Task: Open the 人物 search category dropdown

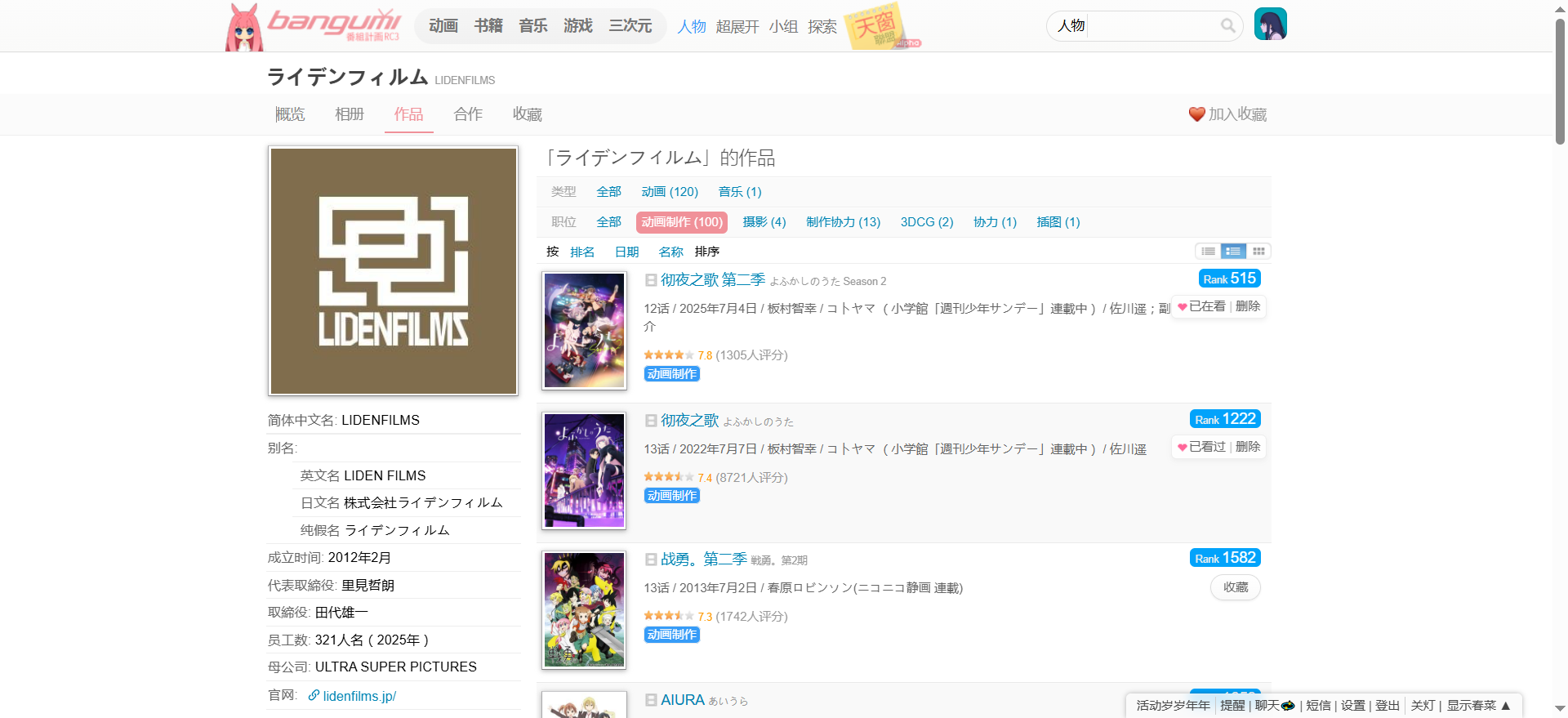Action: (1071, 26)
